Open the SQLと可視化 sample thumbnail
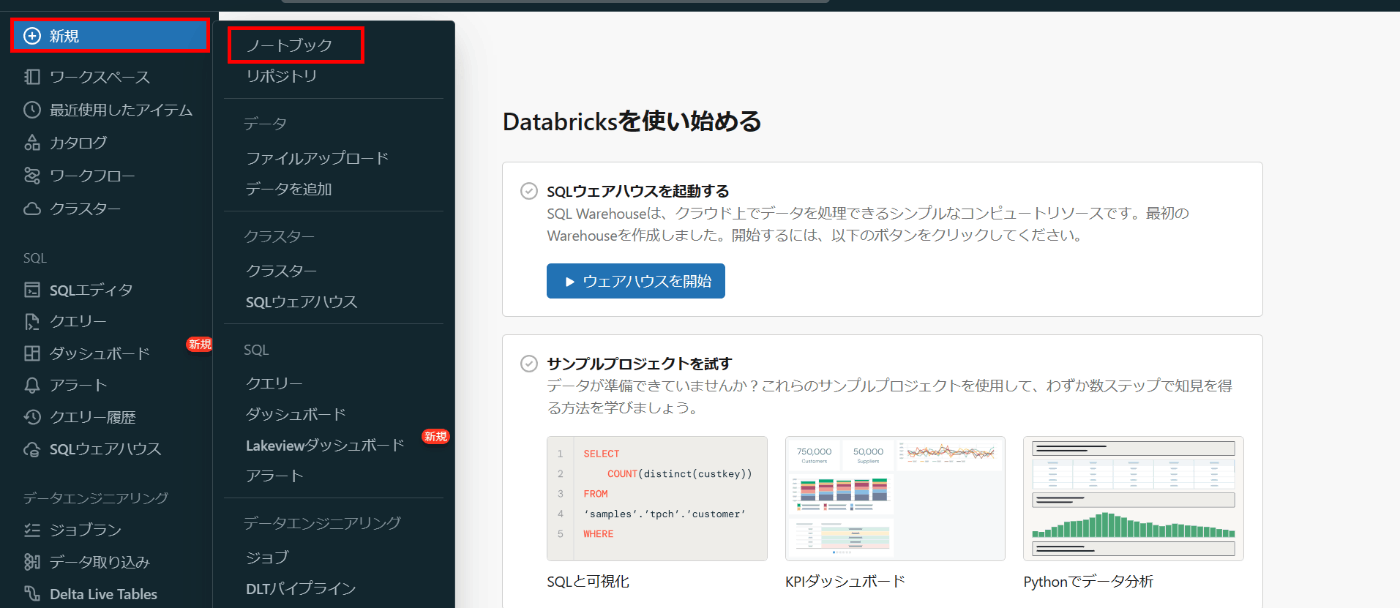This screenshot has height=608, width=1400. click(657, 498)
